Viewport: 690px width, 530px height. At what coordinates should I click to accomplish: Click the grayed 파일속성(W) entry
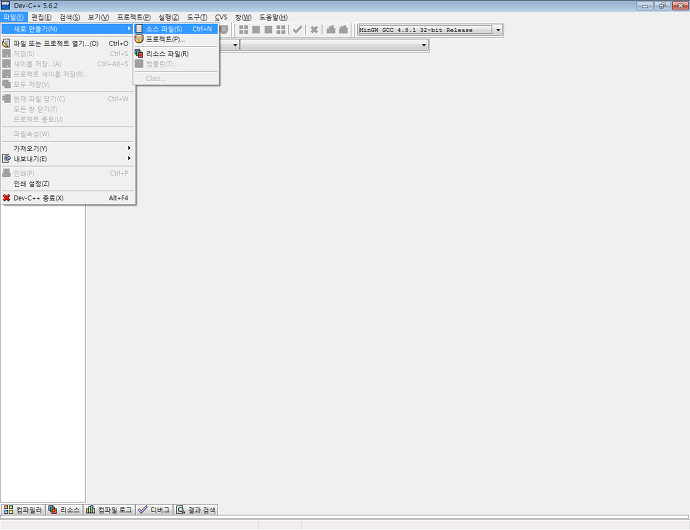click(68, 134)
